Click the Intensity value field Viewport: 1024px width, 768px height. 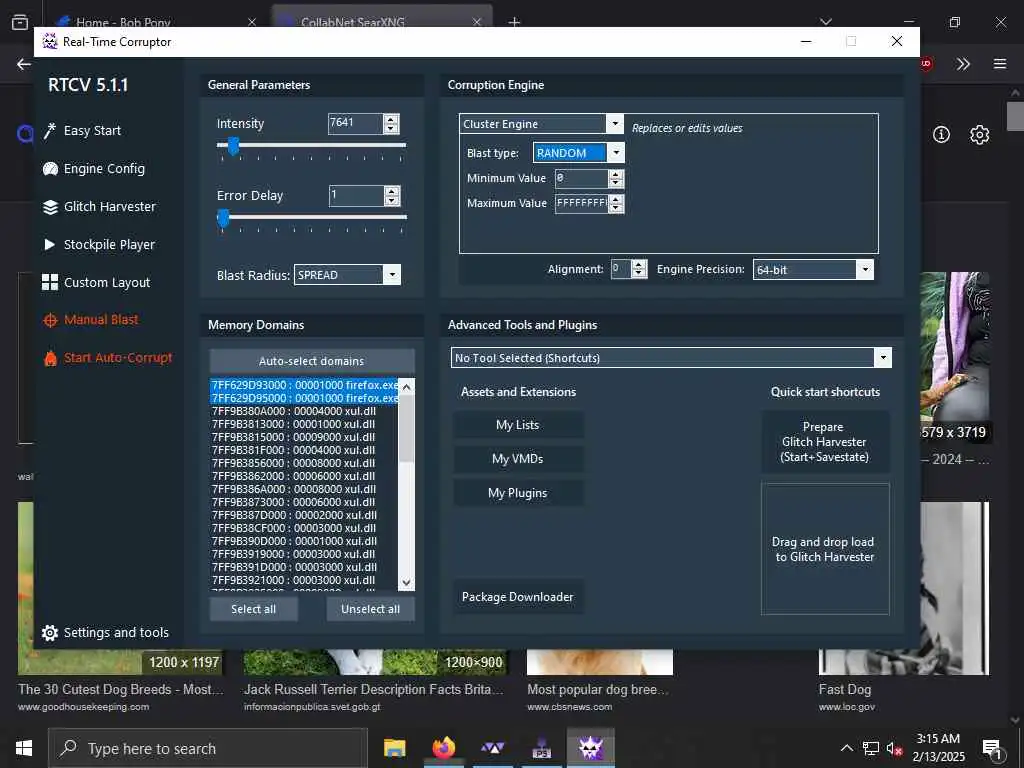[355, 123]
